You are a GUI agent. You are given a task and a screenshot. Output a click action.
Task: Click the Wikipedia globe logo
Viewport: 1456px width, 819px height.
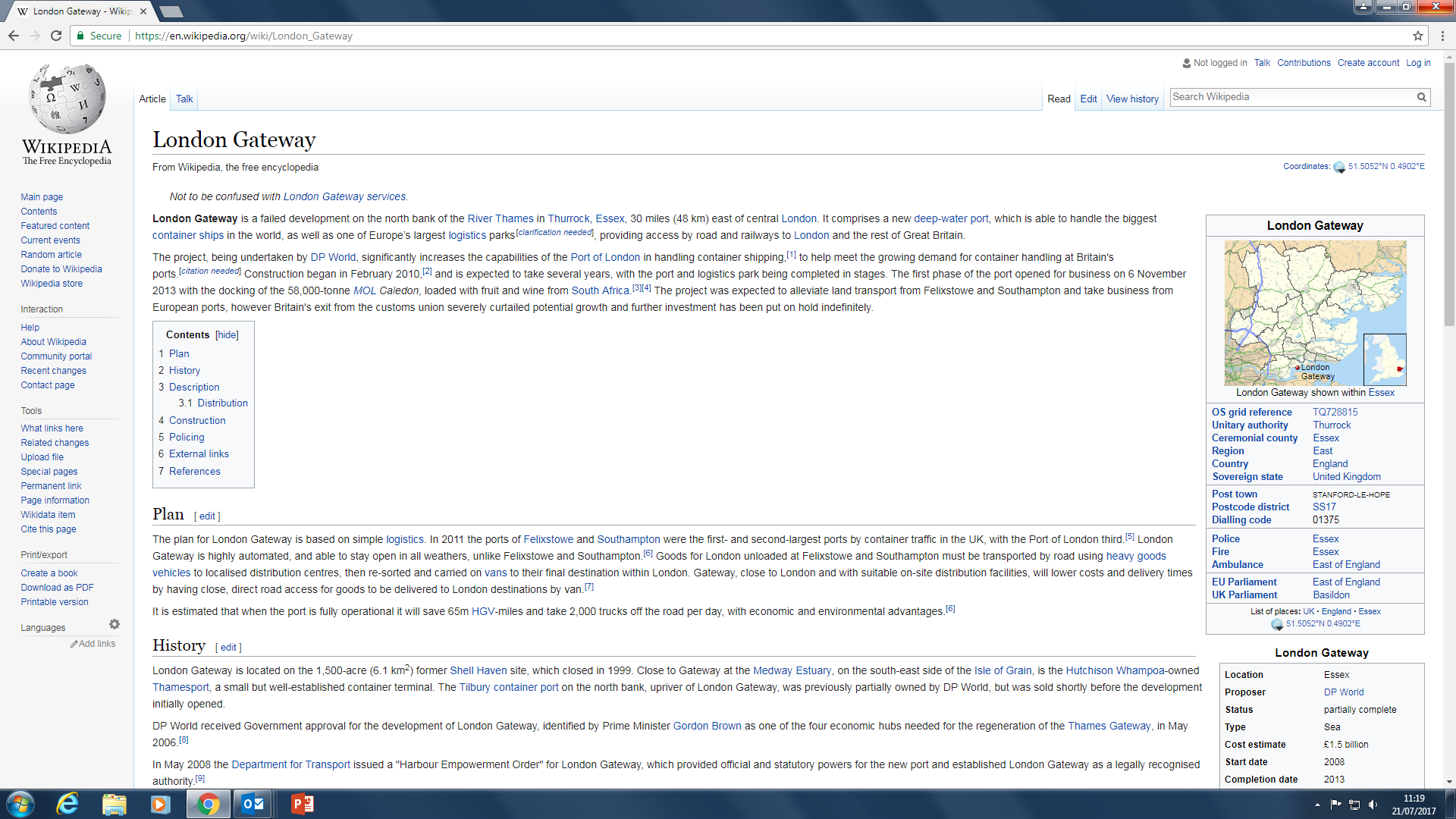coord(67,99)
